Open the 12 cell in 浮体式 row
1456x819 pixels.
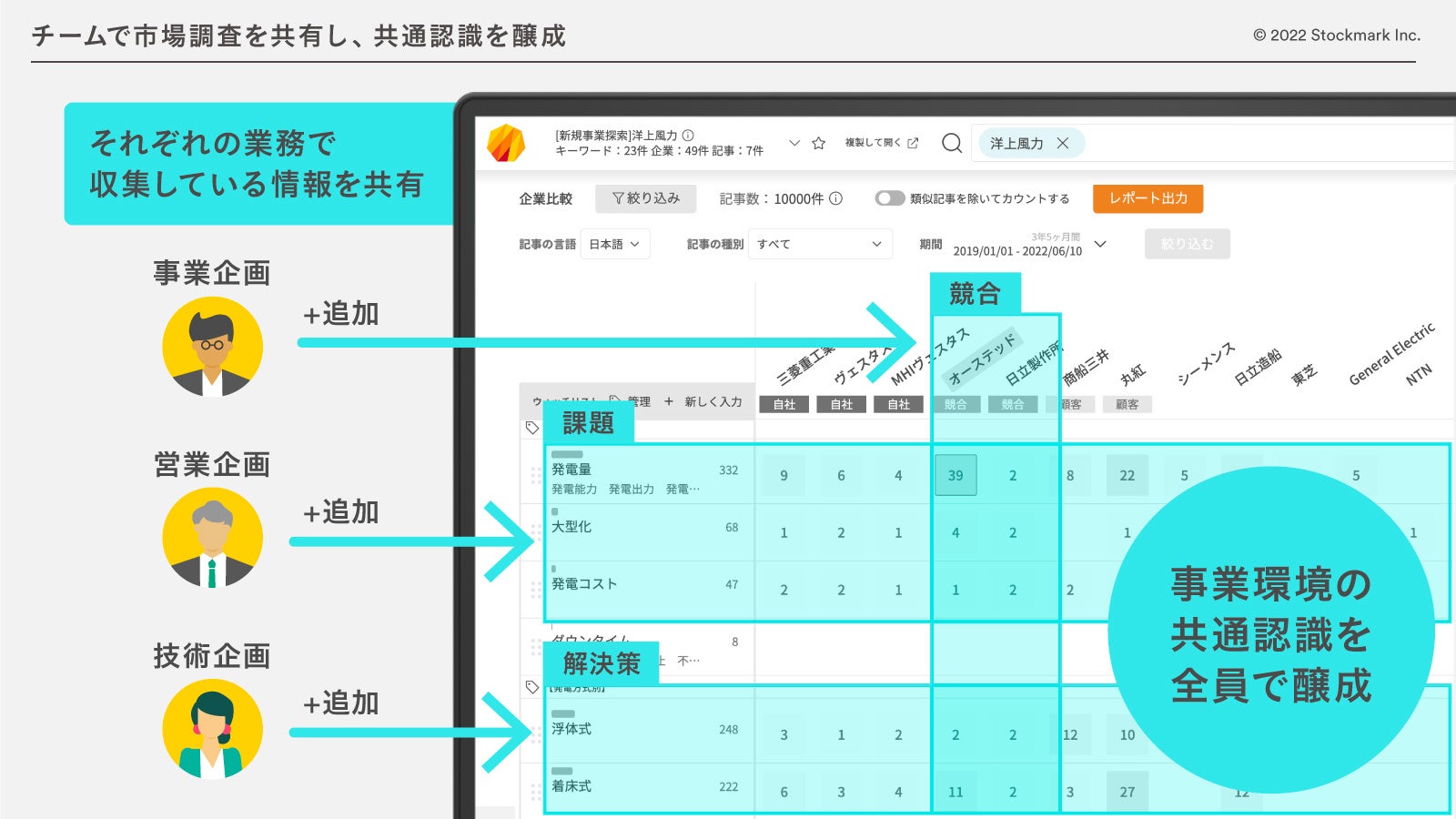[1070, 734]
